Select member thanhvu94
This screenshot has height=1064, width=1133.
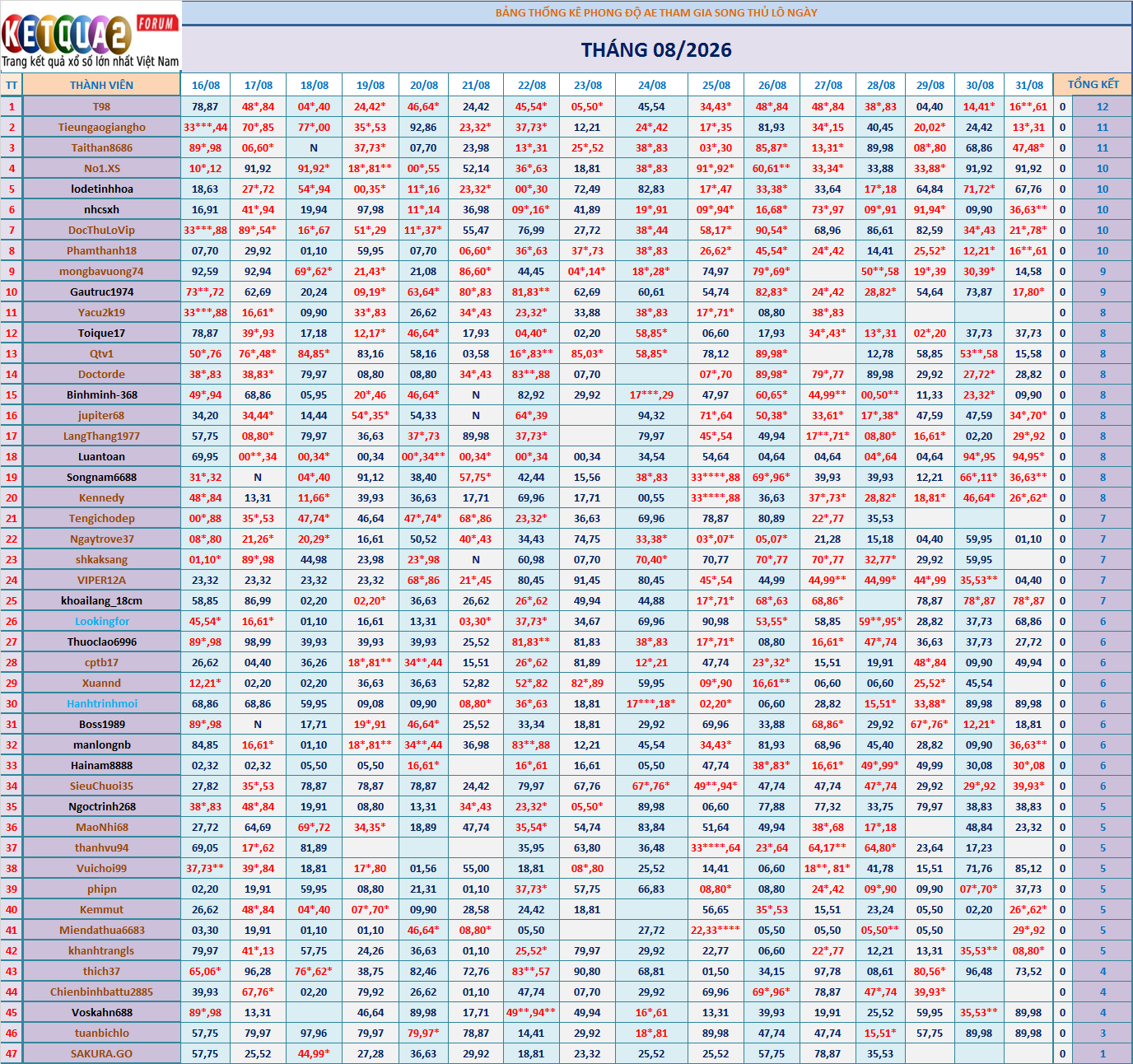click(101, 847)
